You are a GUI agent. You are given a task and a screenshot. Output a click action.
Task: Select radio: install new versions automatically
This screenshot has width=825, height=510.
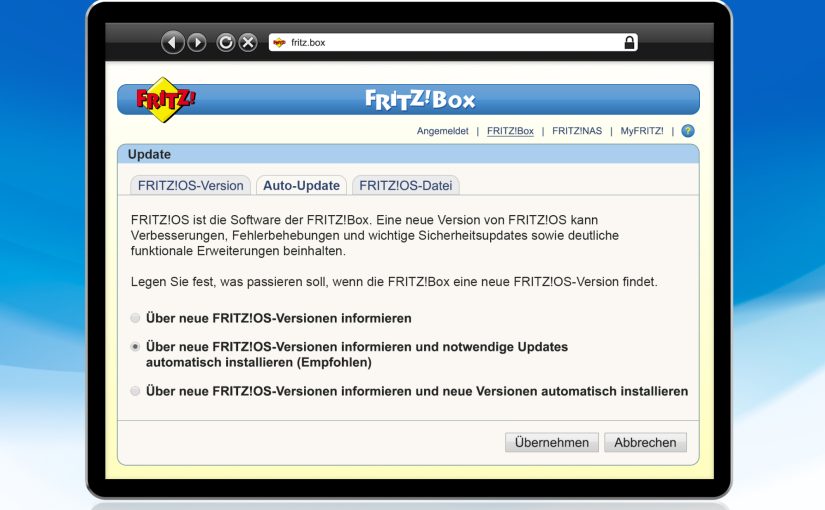click(135, 391)
